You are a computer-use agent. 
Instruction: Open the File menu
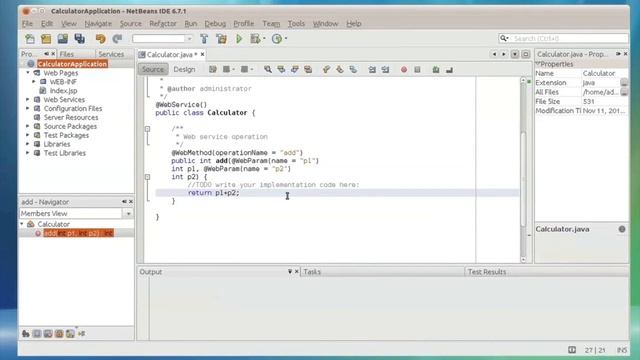point(27,24)
